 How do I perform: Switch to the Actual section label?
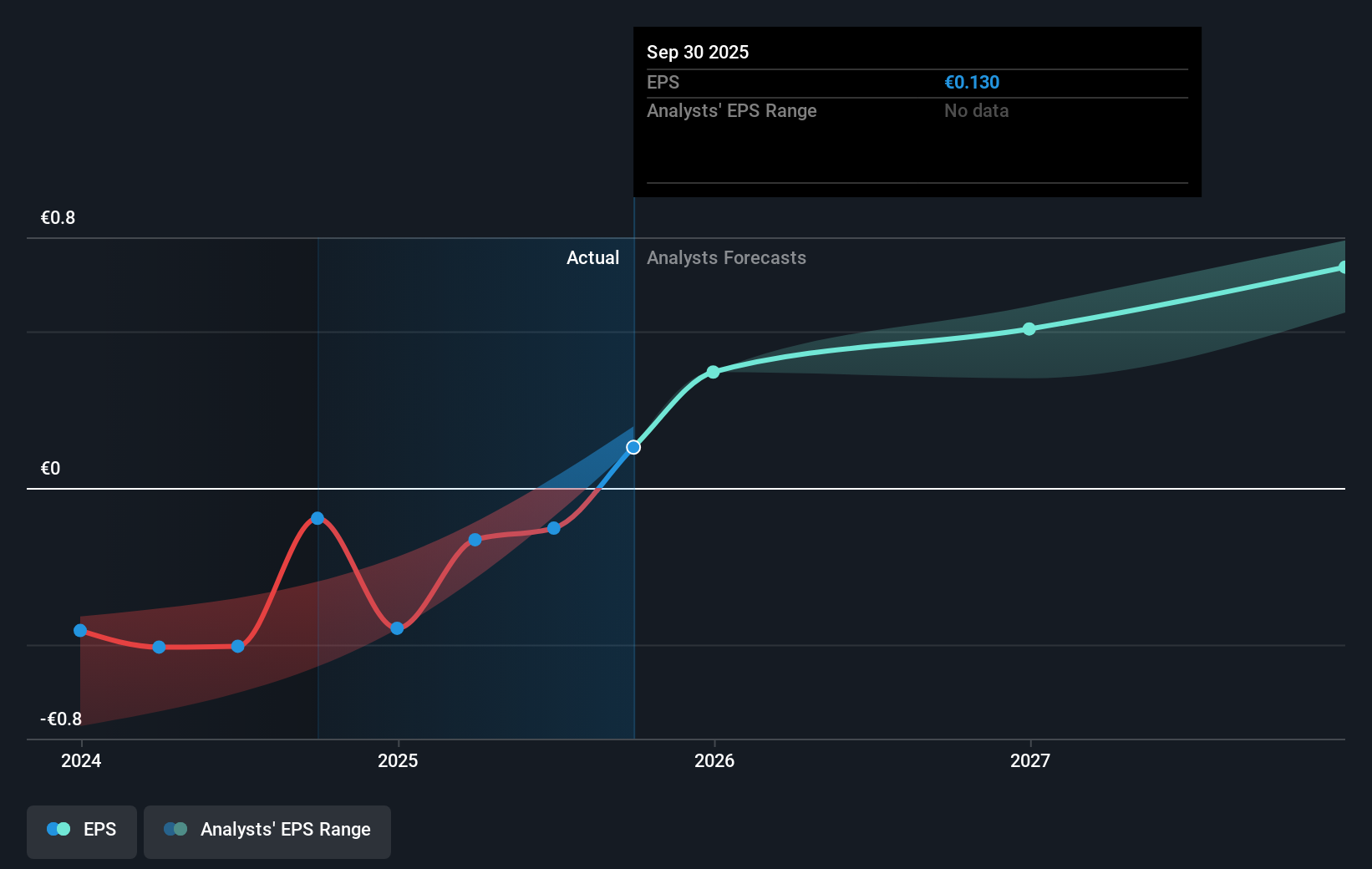593,257
